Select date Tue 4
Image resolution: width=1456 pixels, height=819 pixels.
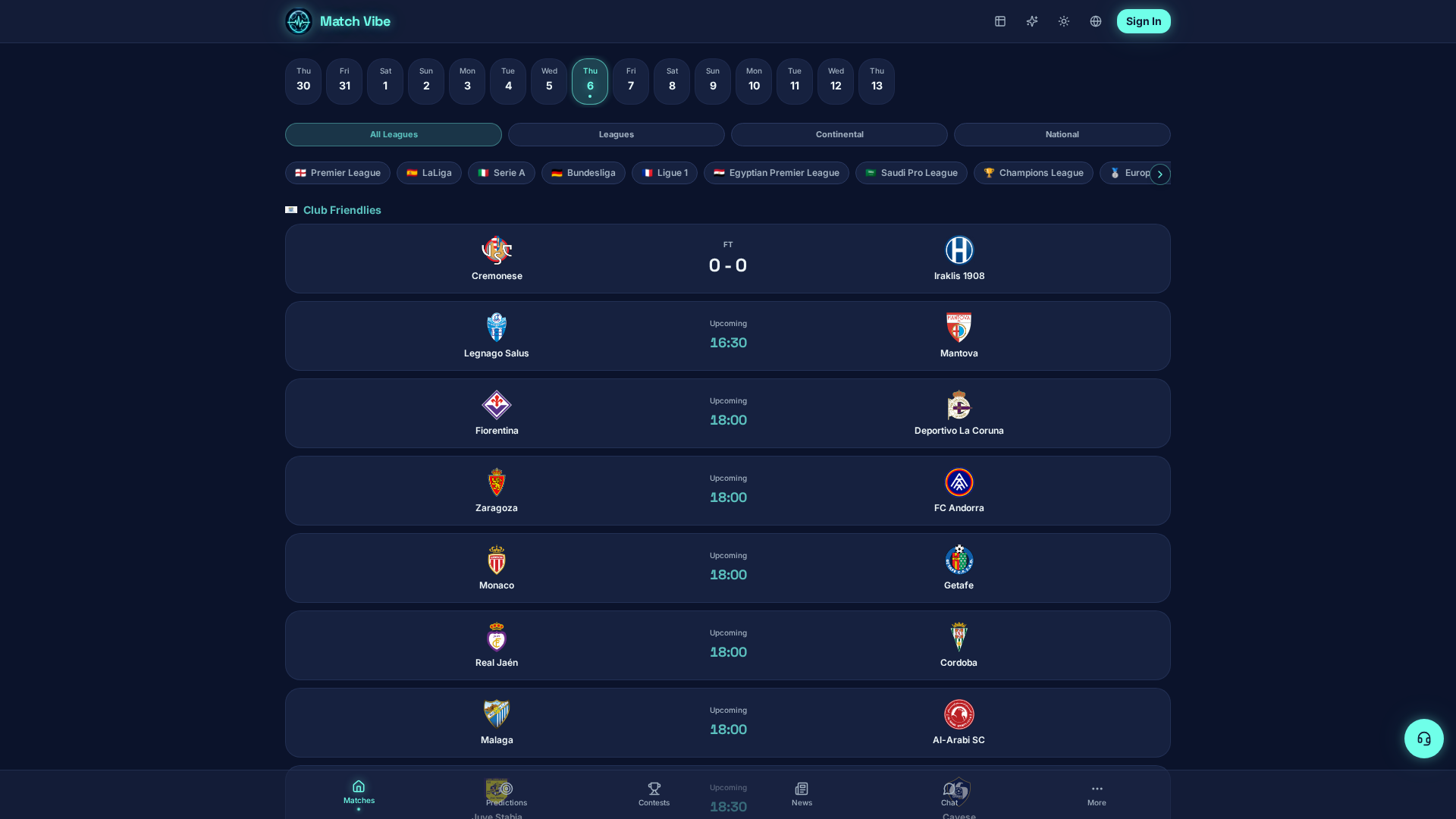point(508,81)
